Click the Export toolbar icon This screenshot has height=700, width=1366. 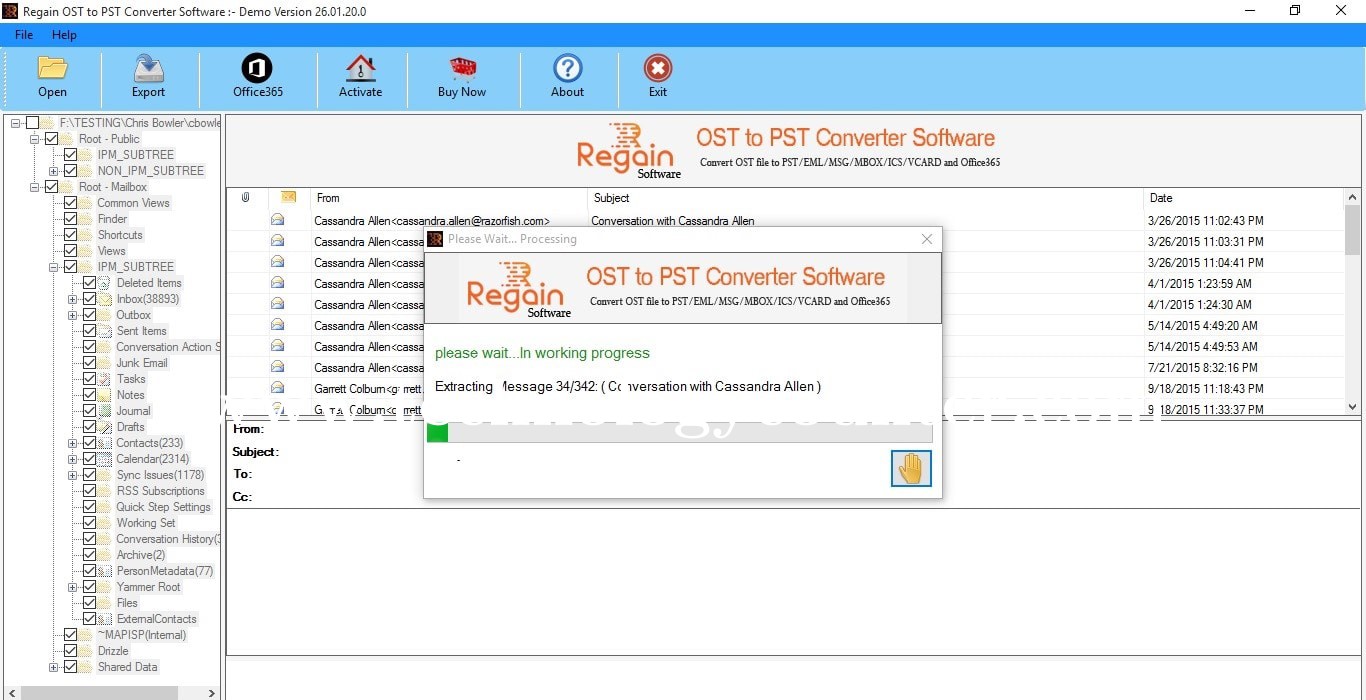pyautogui.click(x=148, y=68)
